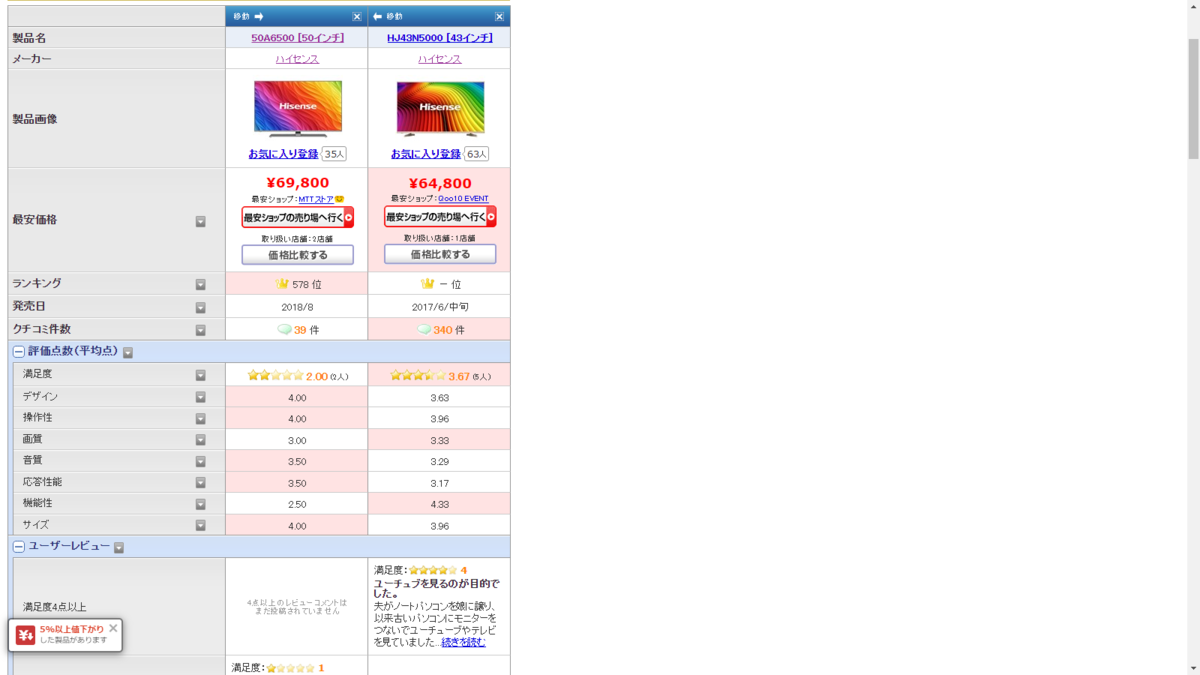
Task: Dismiss the 5%以上値下がり notification popup
Action: pos(113,628)
